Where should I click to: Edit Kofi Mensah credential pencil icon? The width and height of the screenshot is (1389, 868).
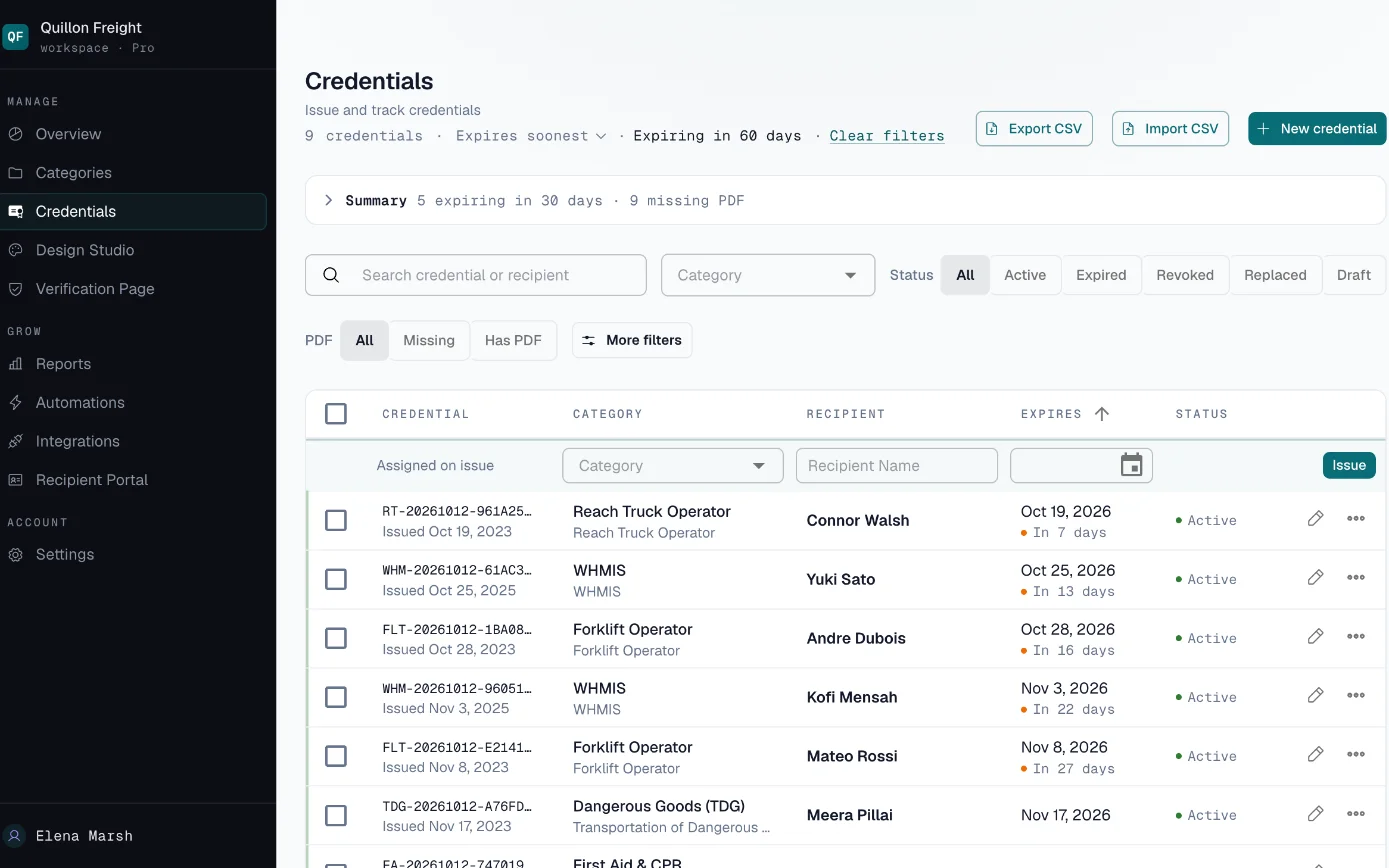coord(1315,695)
